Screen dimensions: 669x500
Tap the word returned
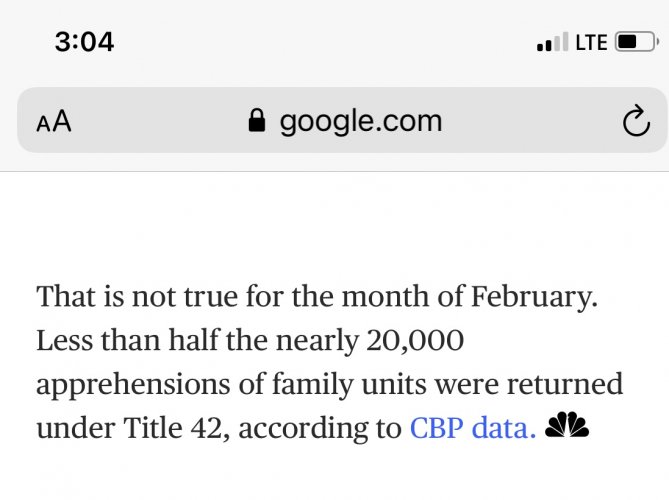point(564,384)
